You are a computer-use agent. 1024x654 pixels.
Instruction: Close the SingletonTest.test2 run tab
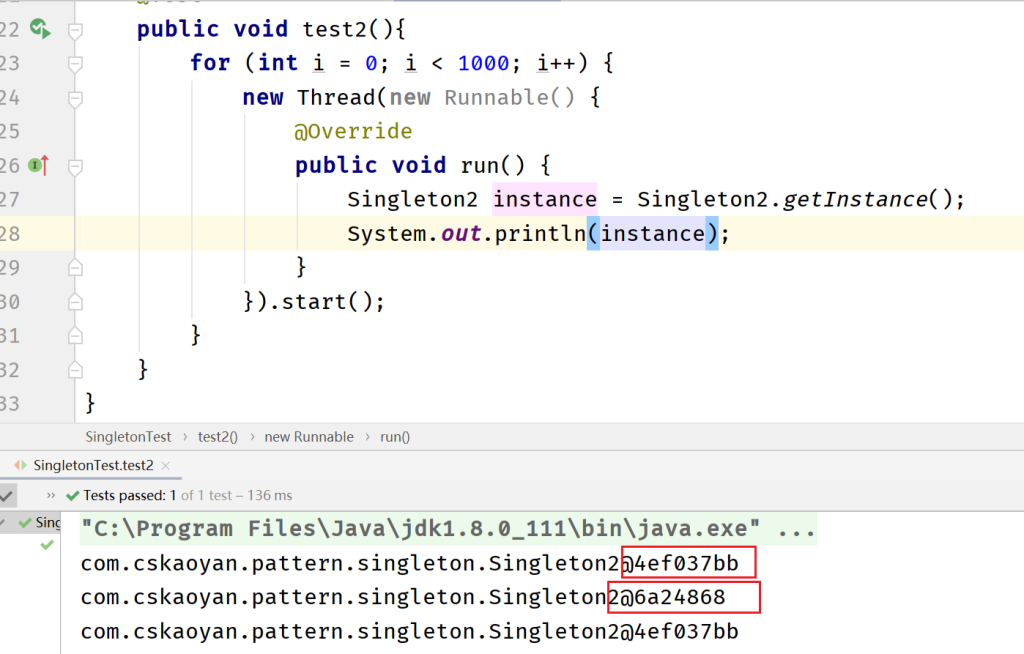165,466
